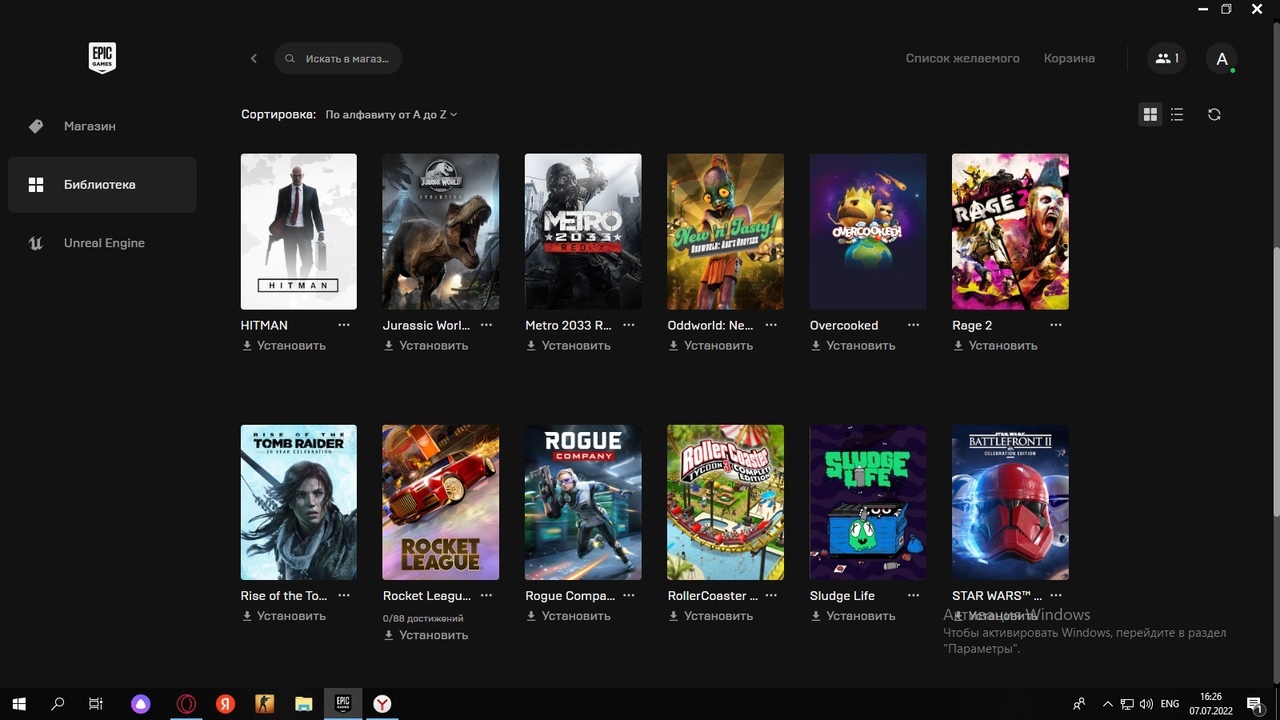Switch library to grid view
The width and height of the screenshot is (1280, 720).
tap(1150, 114)
